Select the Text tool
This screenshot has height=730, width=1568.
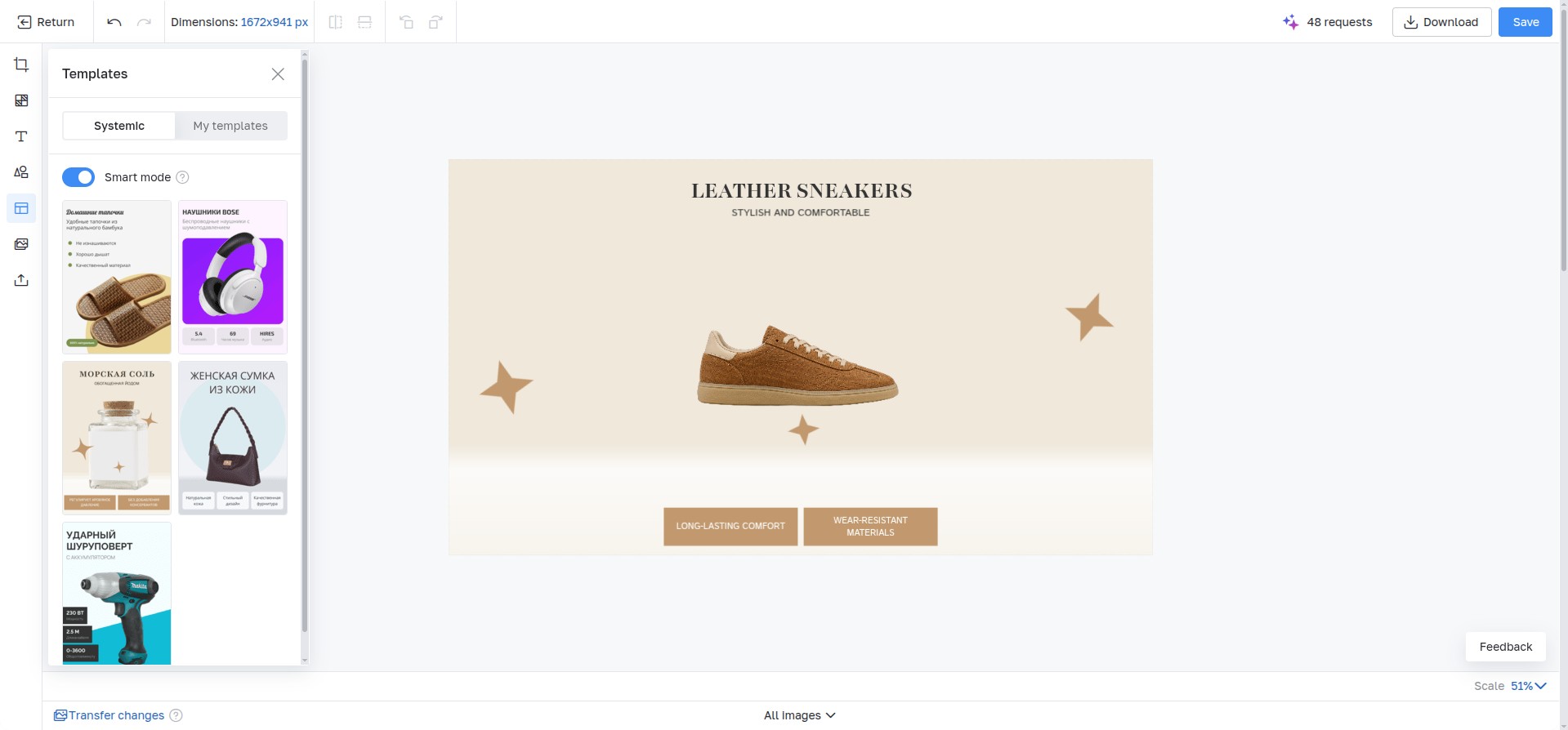point(21,136)
